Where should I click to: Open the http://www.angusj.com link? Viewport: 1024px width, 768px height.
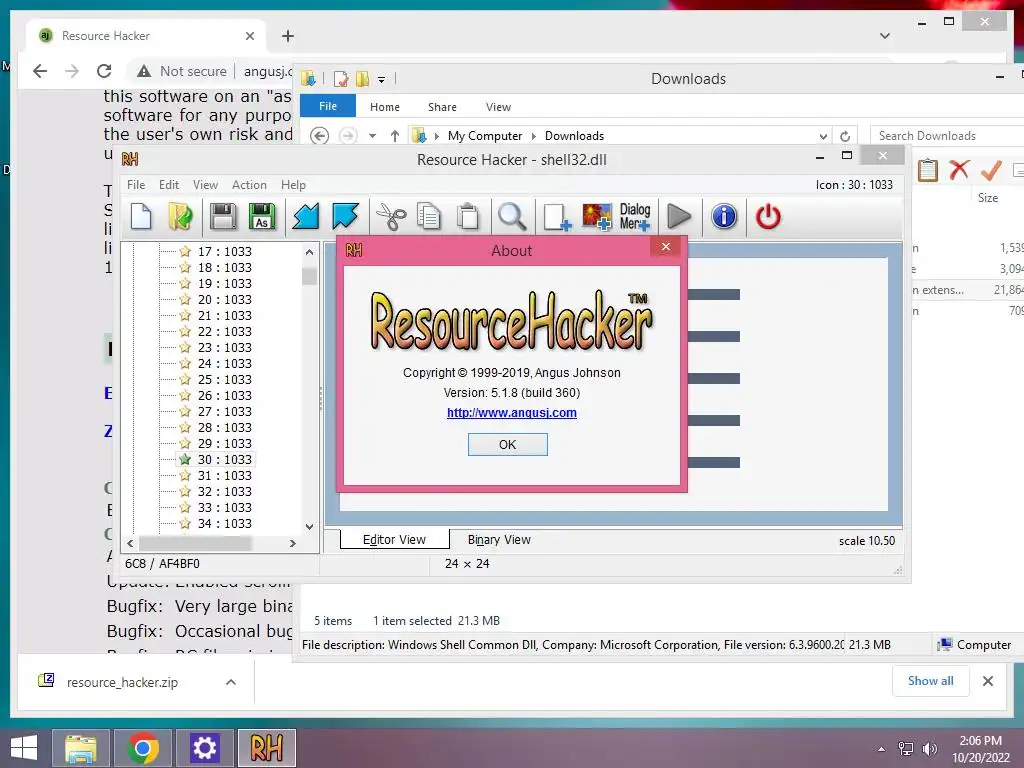511,413
